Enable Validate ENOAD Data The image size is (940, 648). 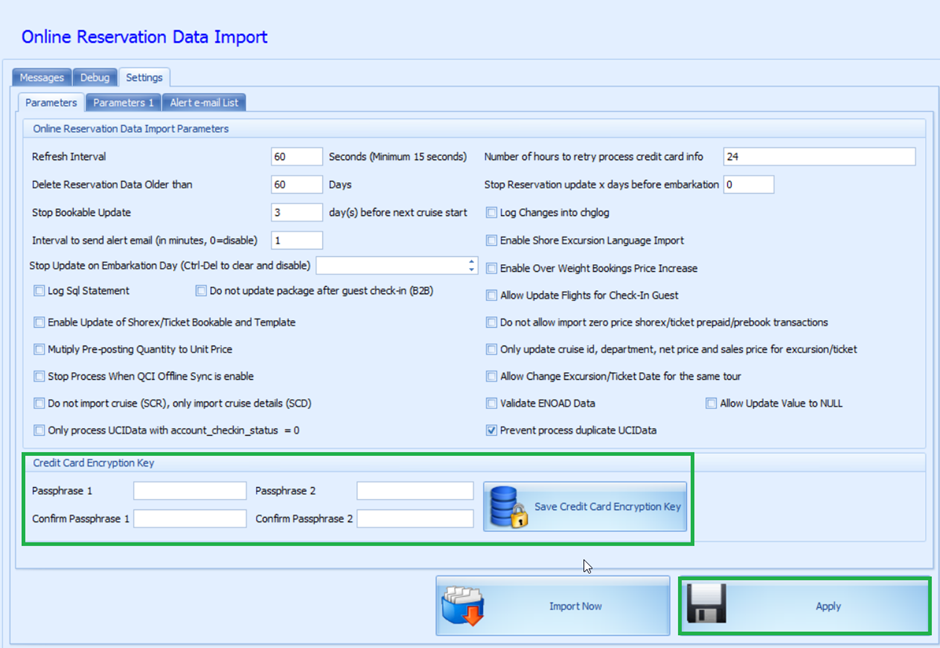(x=491, y=402)
